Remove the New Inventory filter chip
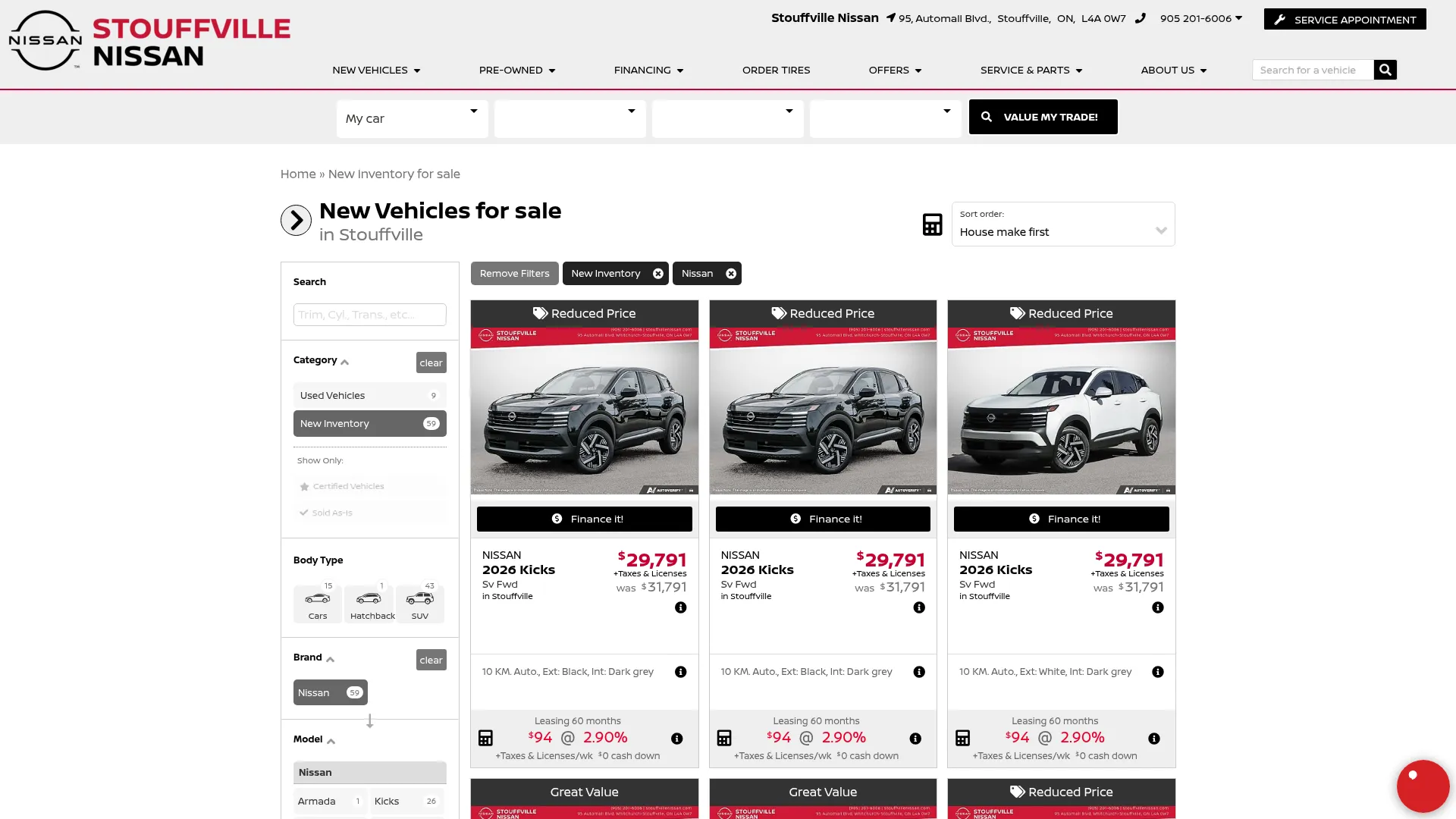The image size is (1456, 819). click(x=658, y=274)
